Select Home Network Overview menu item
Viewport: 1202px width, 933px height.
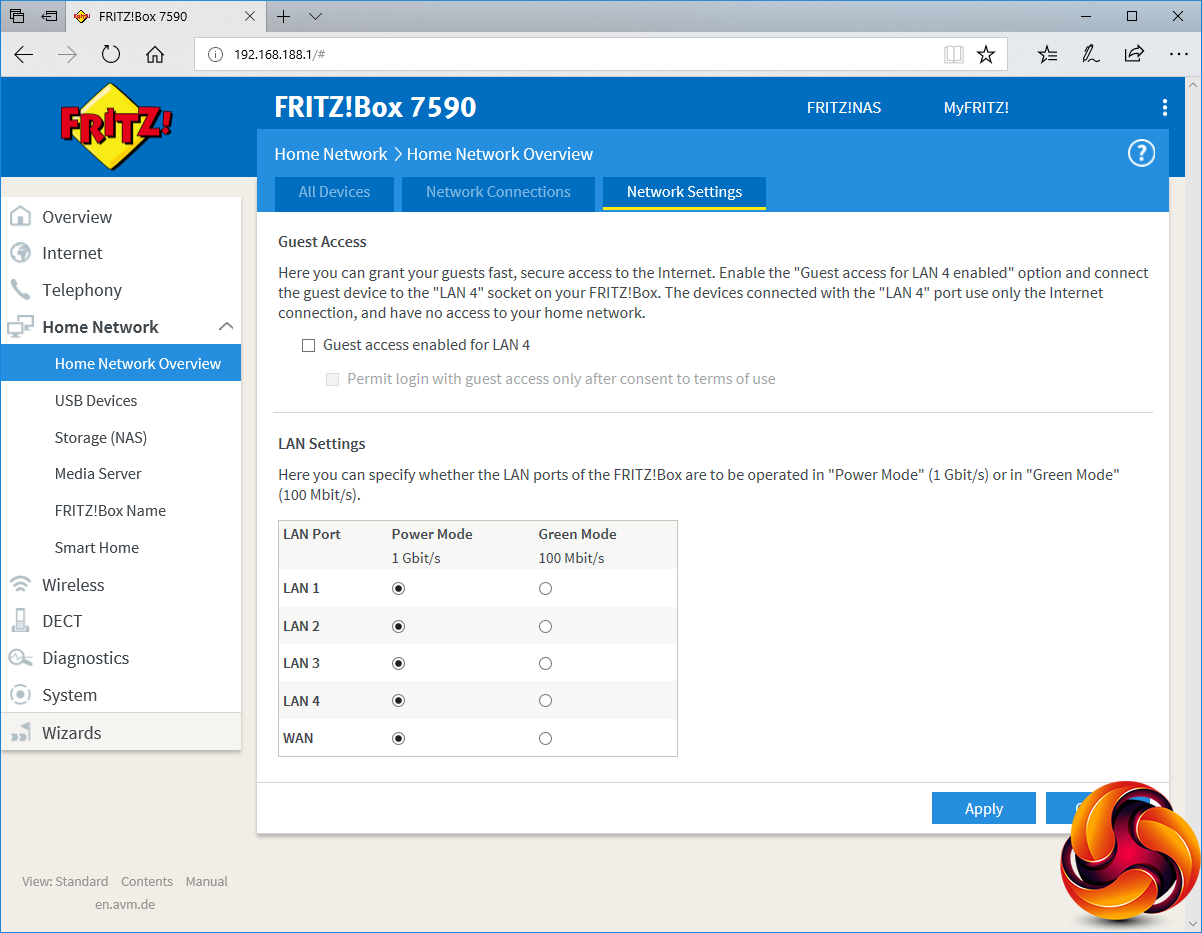(121, 363)
